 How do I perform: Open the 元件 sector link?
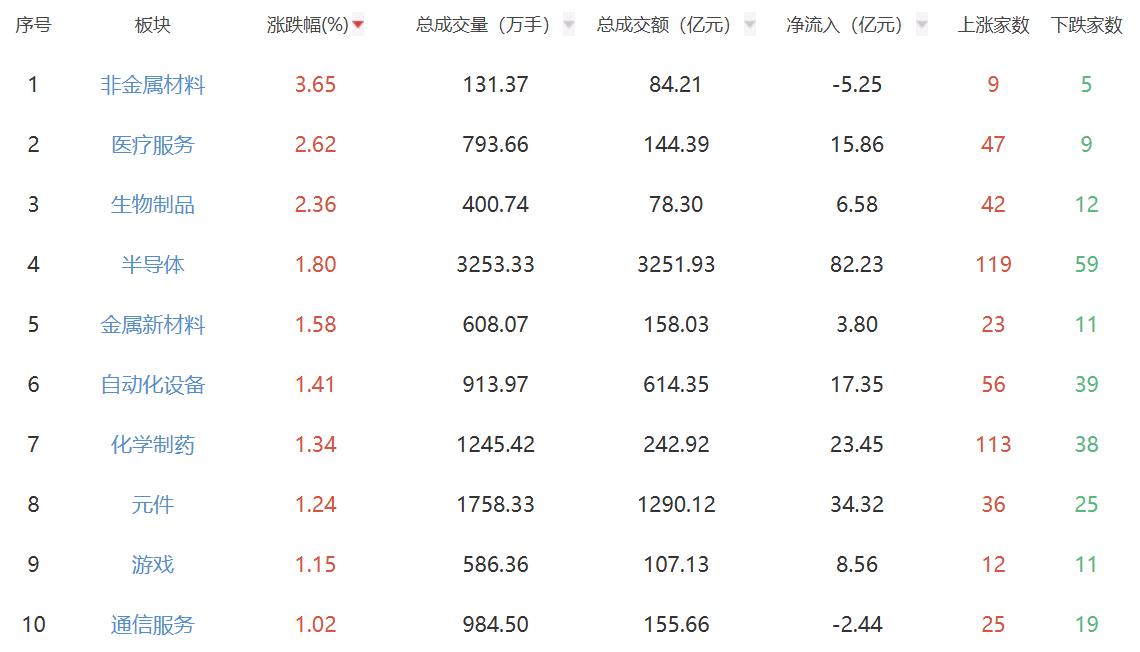[x=153, y=504]
